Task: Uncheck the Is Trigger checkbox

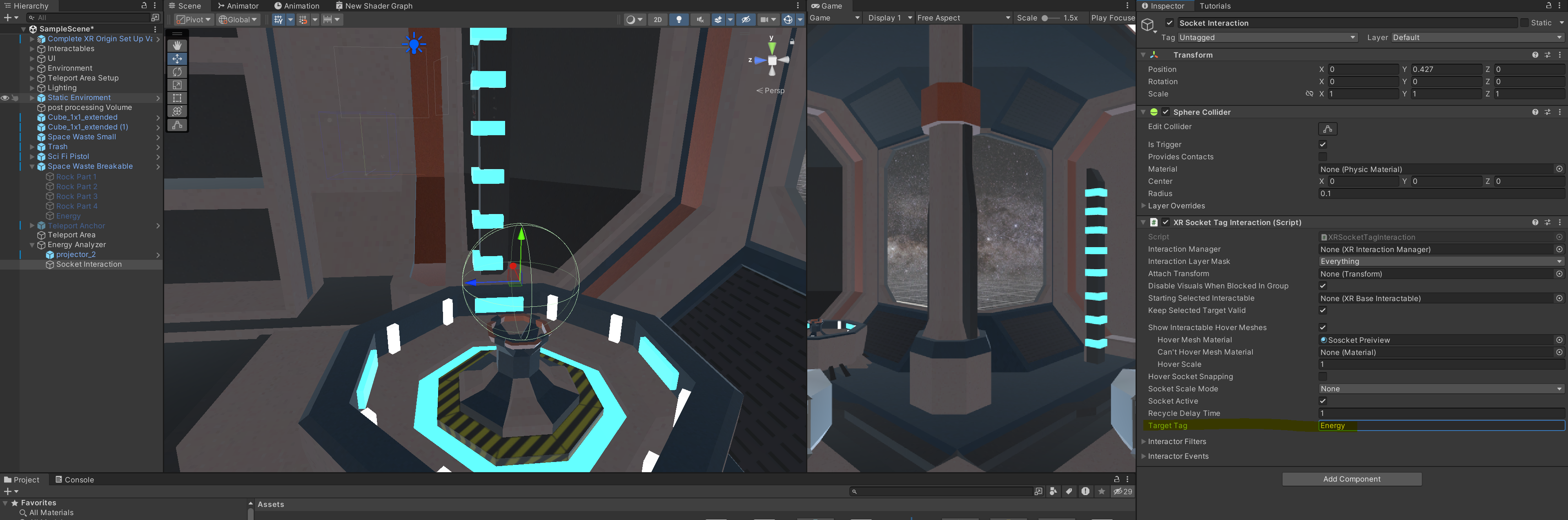Action: pos(1322,145)
